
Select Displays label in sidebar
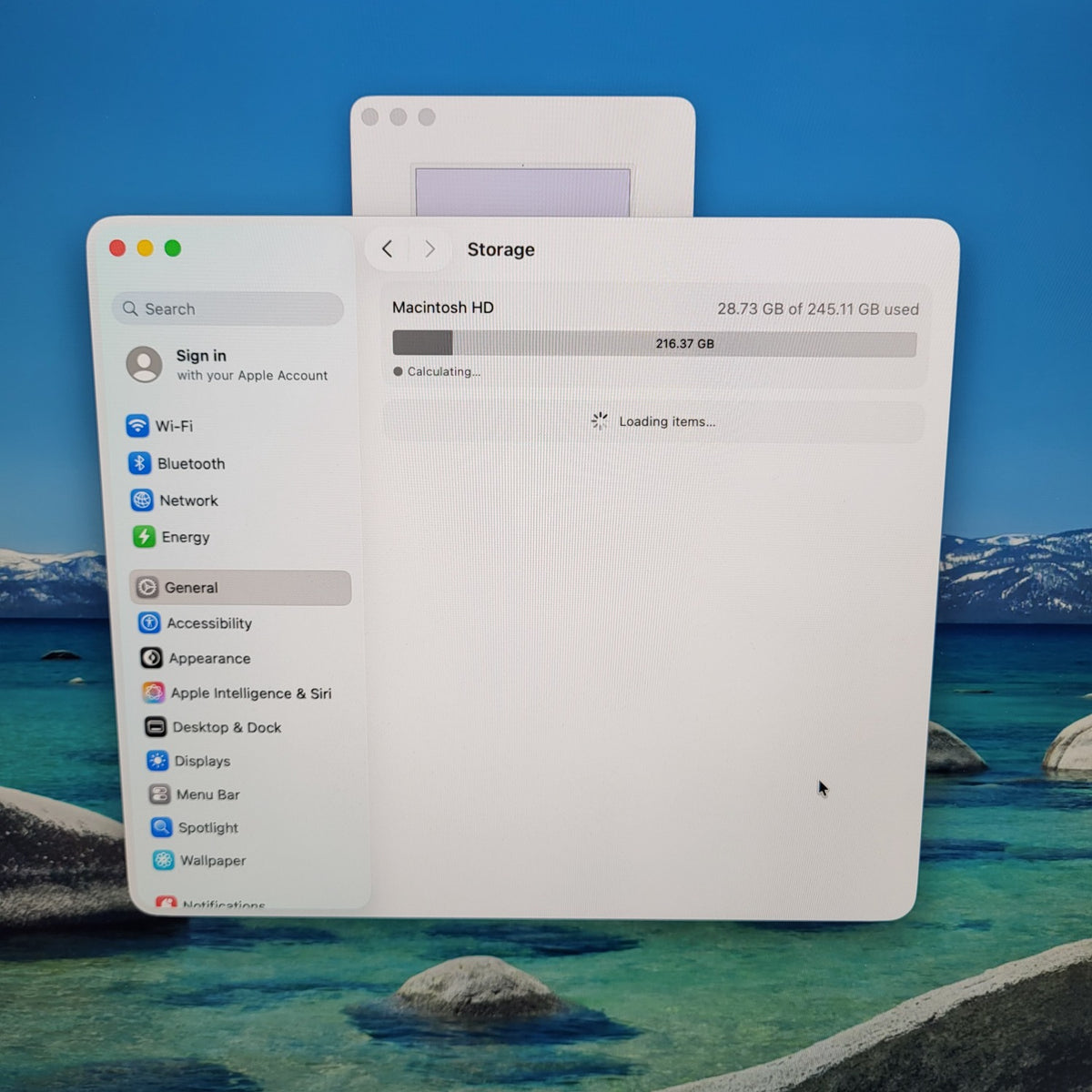coord(202,761)
